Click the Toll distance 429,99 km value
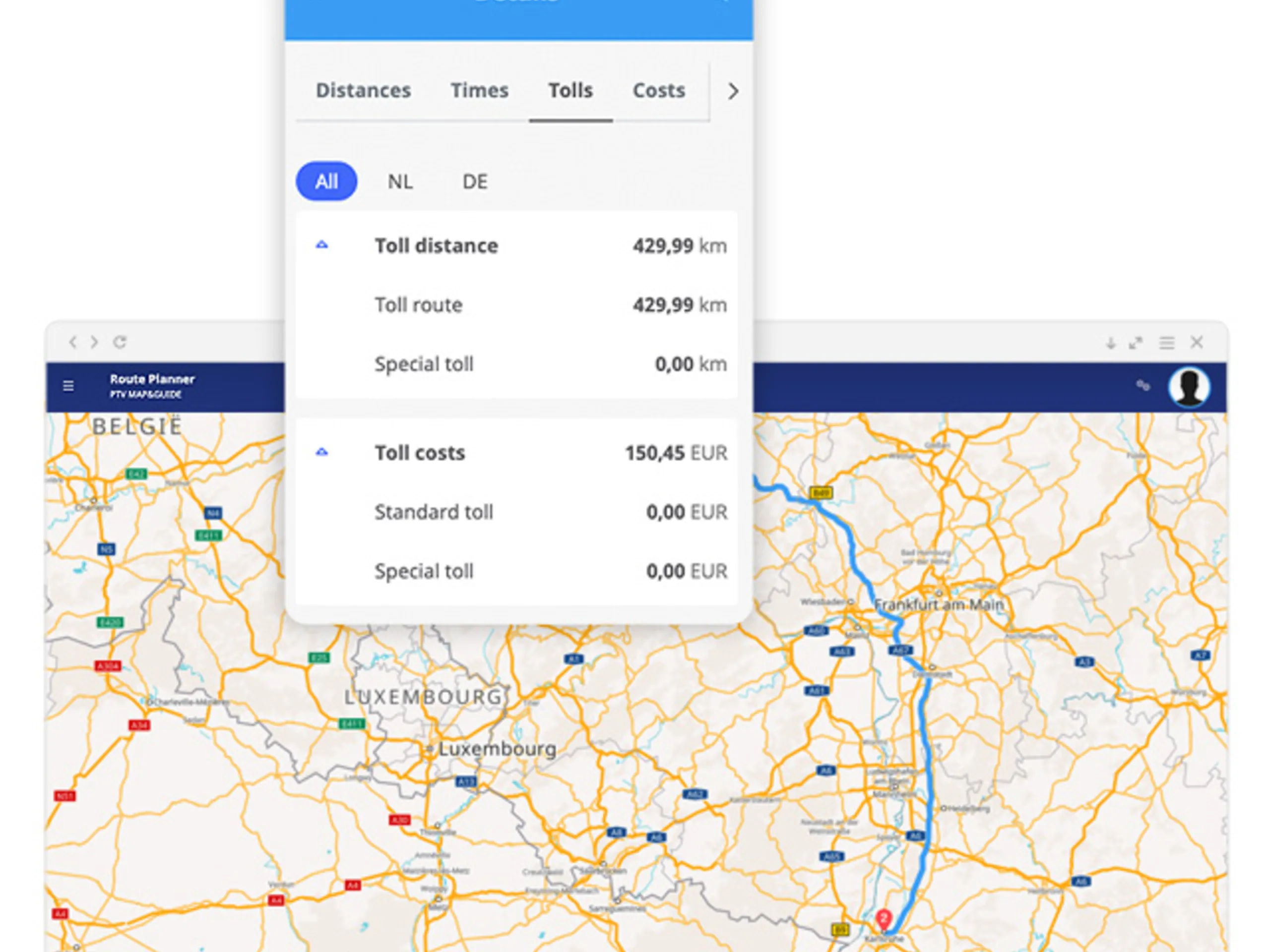The height and width of the screenshot is (952, 1270). click(680, 245)
